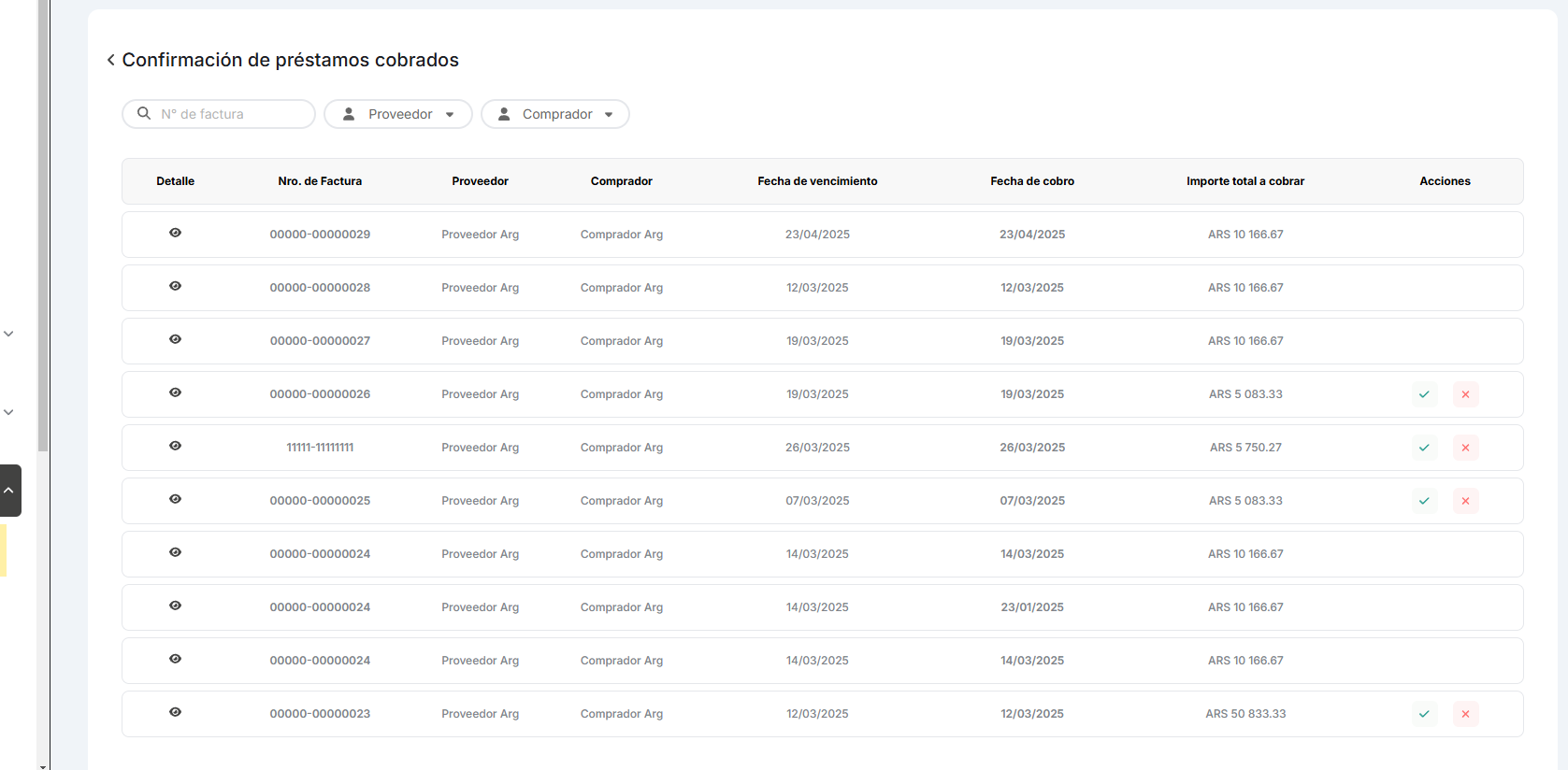
Task: Select the Fecha de vencimiento column header
Action: point(817,181)
